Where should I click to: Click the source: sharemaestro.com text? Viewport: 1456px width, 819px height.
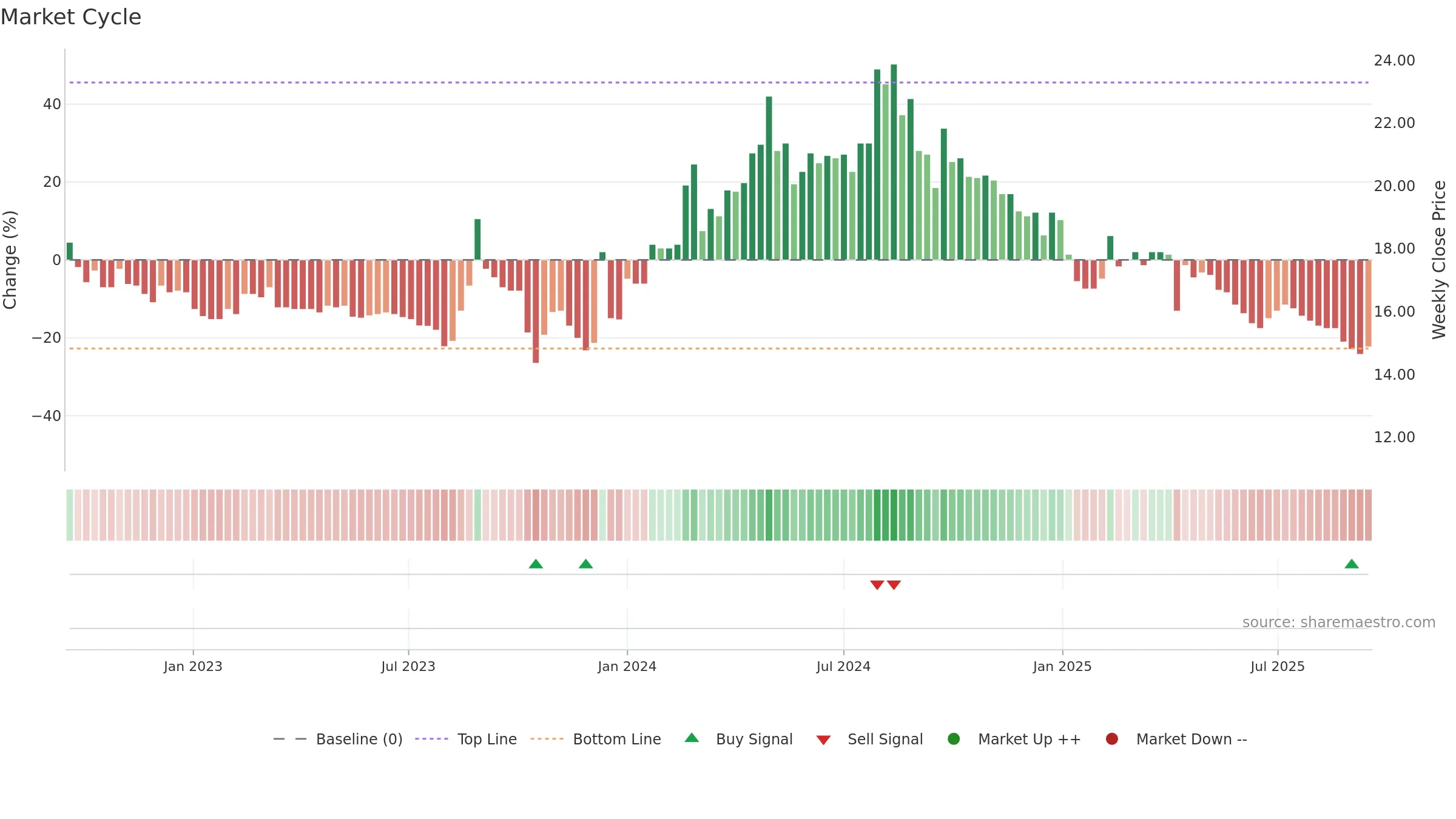1339,622
